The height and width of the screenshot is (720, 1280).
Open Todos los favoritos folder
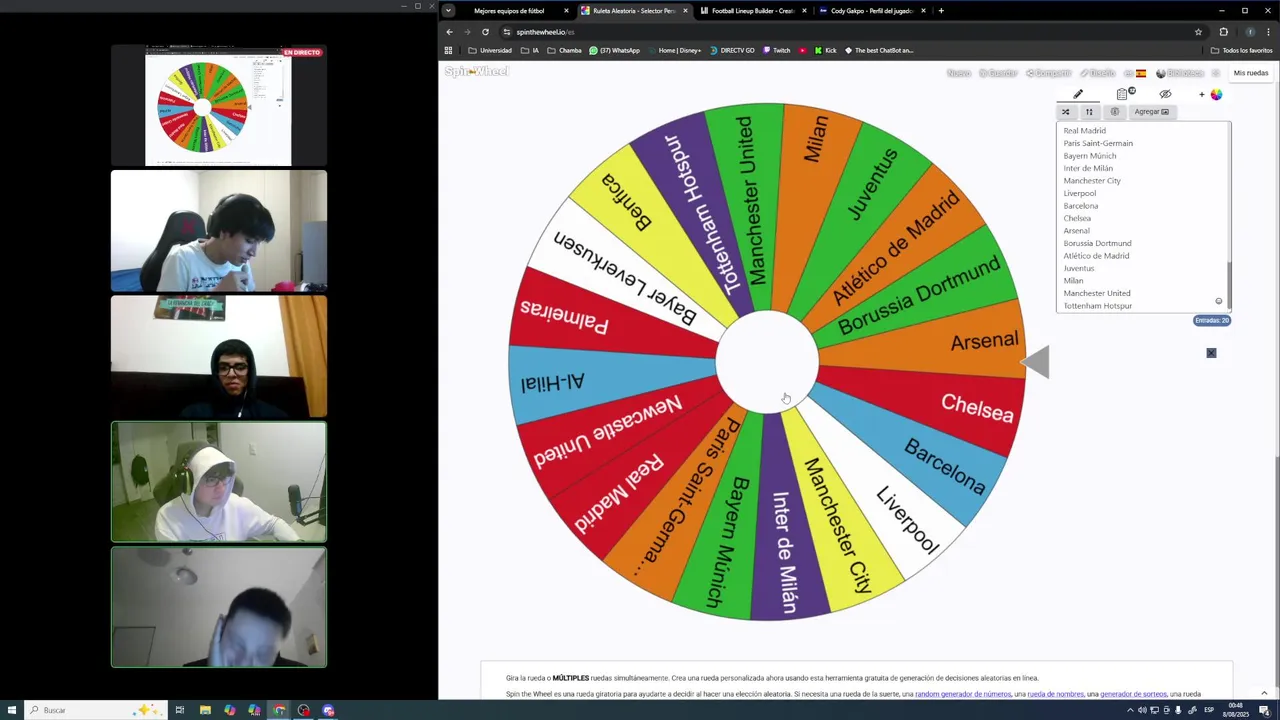[1241, 50]
